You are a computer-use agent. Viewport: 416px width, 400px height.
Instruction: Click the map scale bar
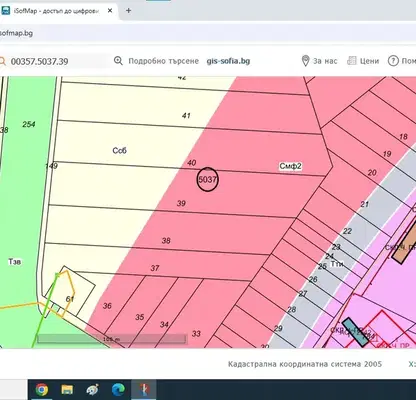[112, 339]
